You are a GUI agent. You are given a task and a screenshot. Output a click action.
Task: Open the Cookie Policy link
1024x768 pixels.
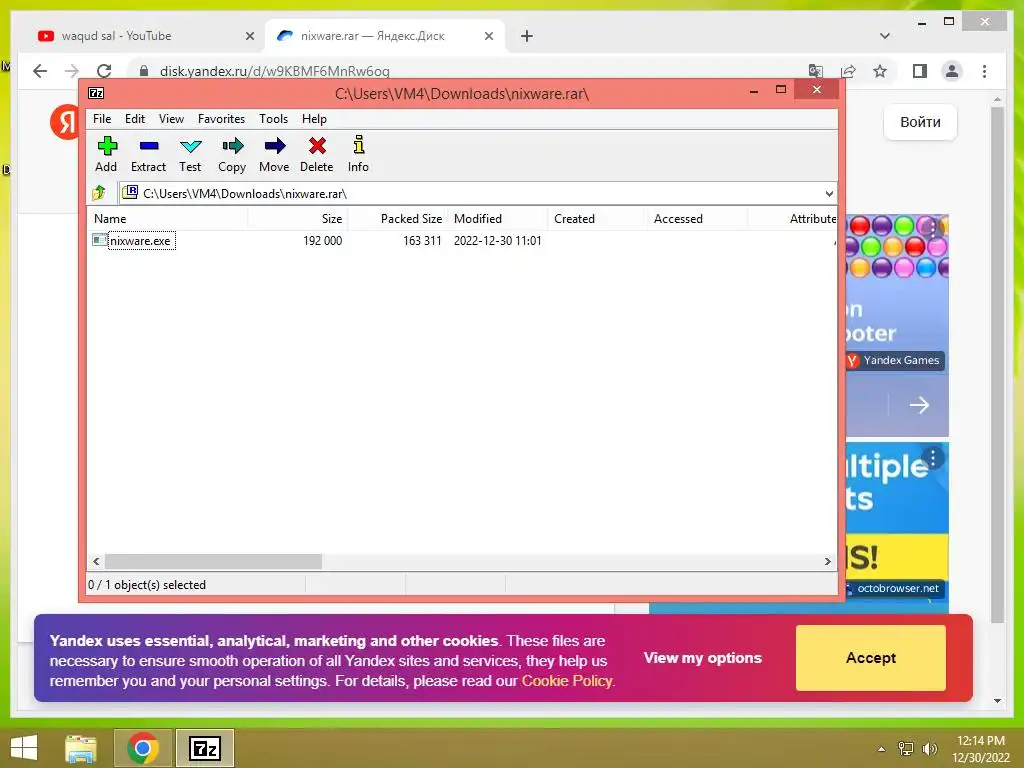click(x=567, y=680)
